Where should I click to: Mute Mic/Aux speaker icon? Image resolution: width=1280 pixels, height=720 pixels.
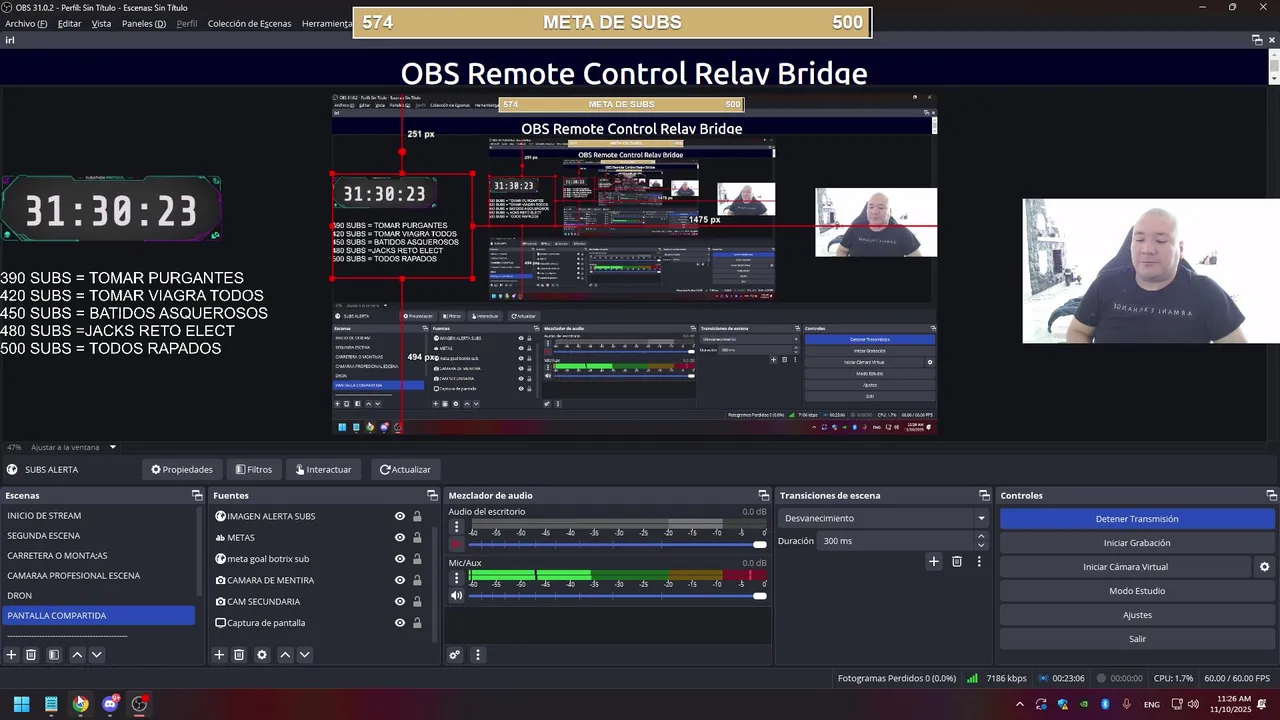pos(457,596)
